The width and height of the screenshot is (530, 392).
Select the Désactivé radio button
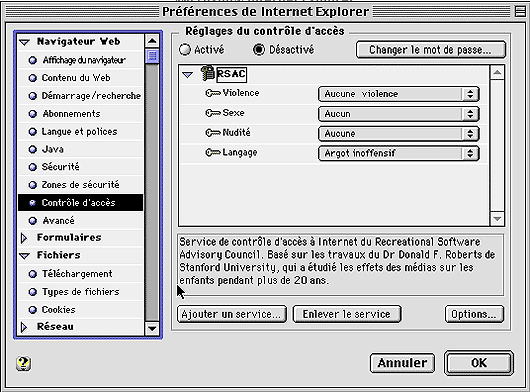(x=259, y=50)
